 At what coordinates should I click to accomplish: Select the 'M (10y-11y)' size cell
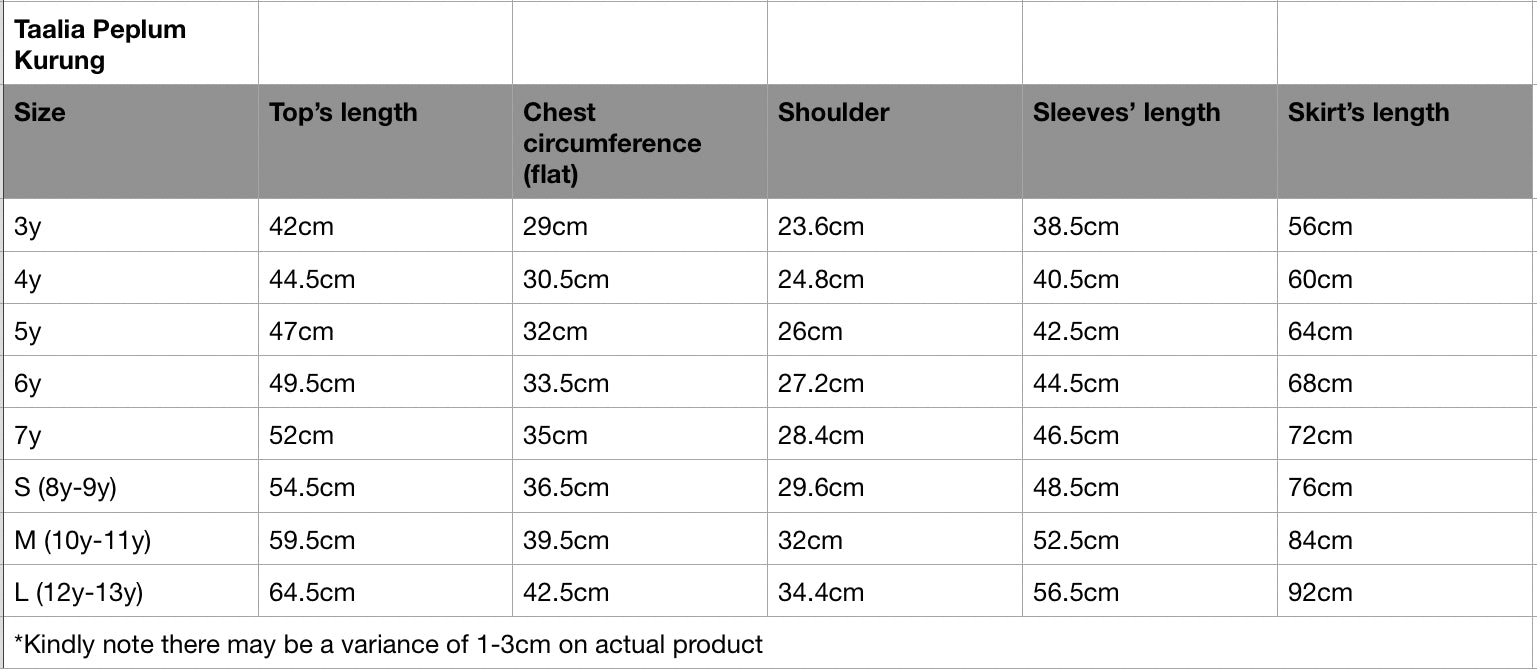pyautogui.click(x=83, y=541)
